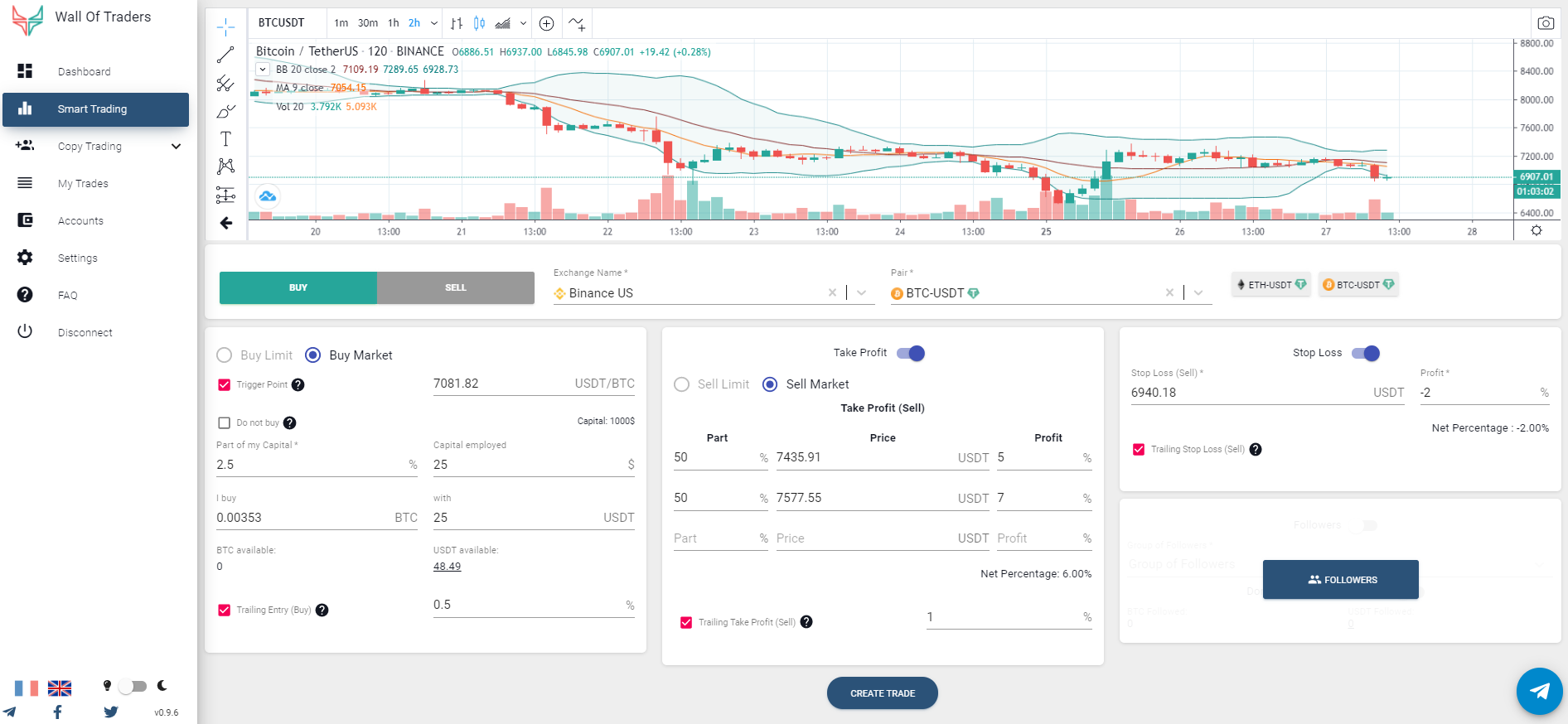Open the indicators dropdown arrow in toolbar
The height and width of the screenshot is (724, 1568).
point(523,23)
